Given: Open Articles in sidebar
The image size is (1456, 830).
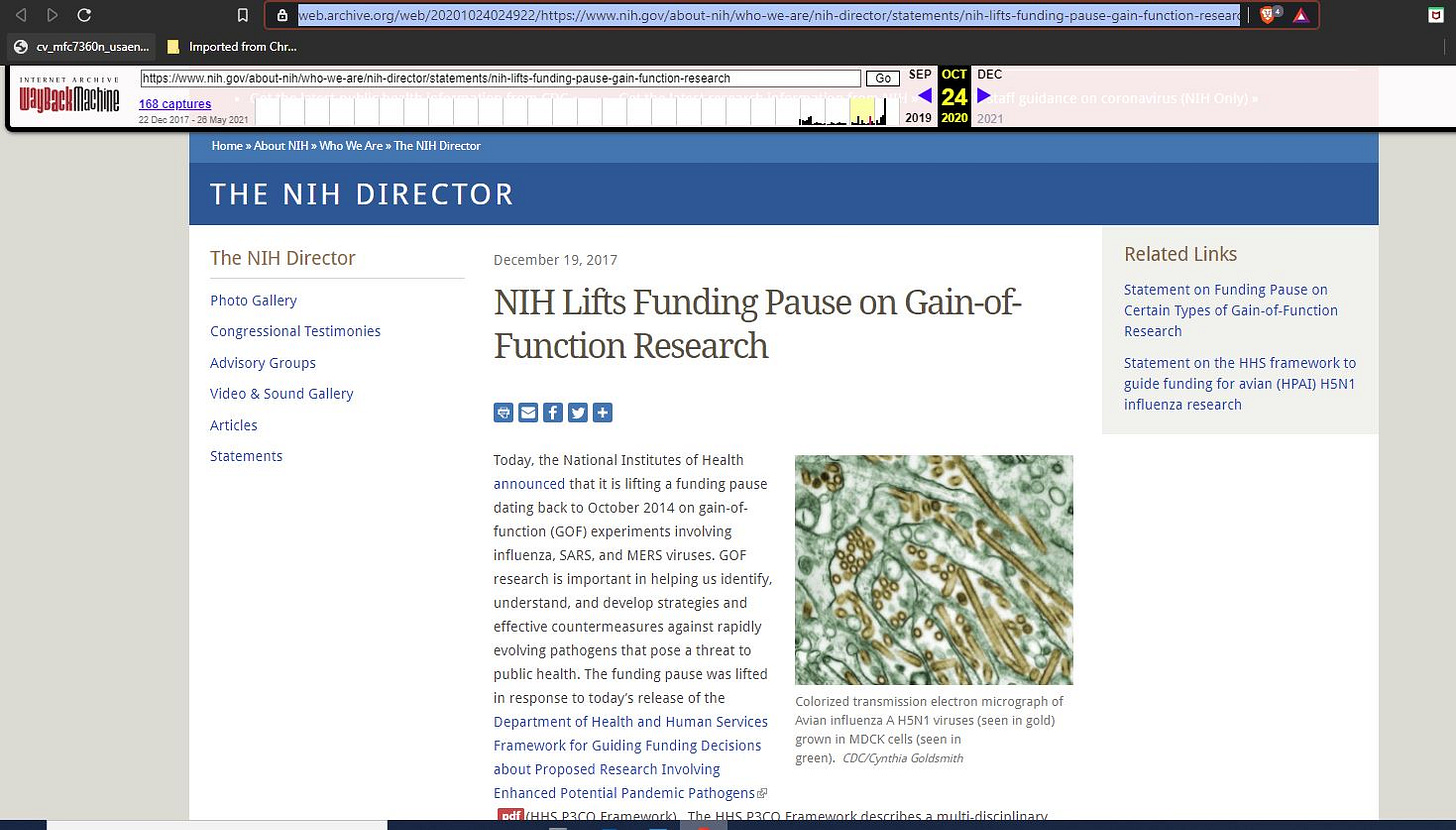Looking at the screenshot, I should coord(234,425).
